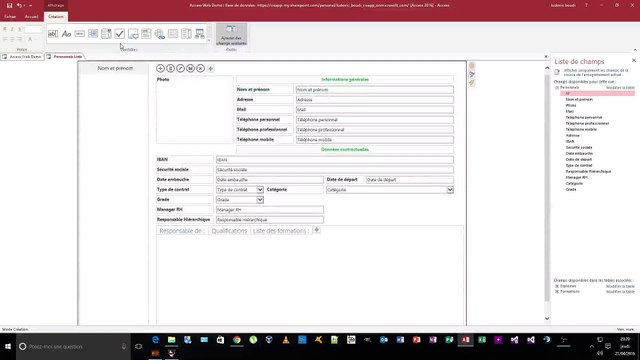
Task: Click the Cancel (X) action bar button
Action: [x=200, y=69]
